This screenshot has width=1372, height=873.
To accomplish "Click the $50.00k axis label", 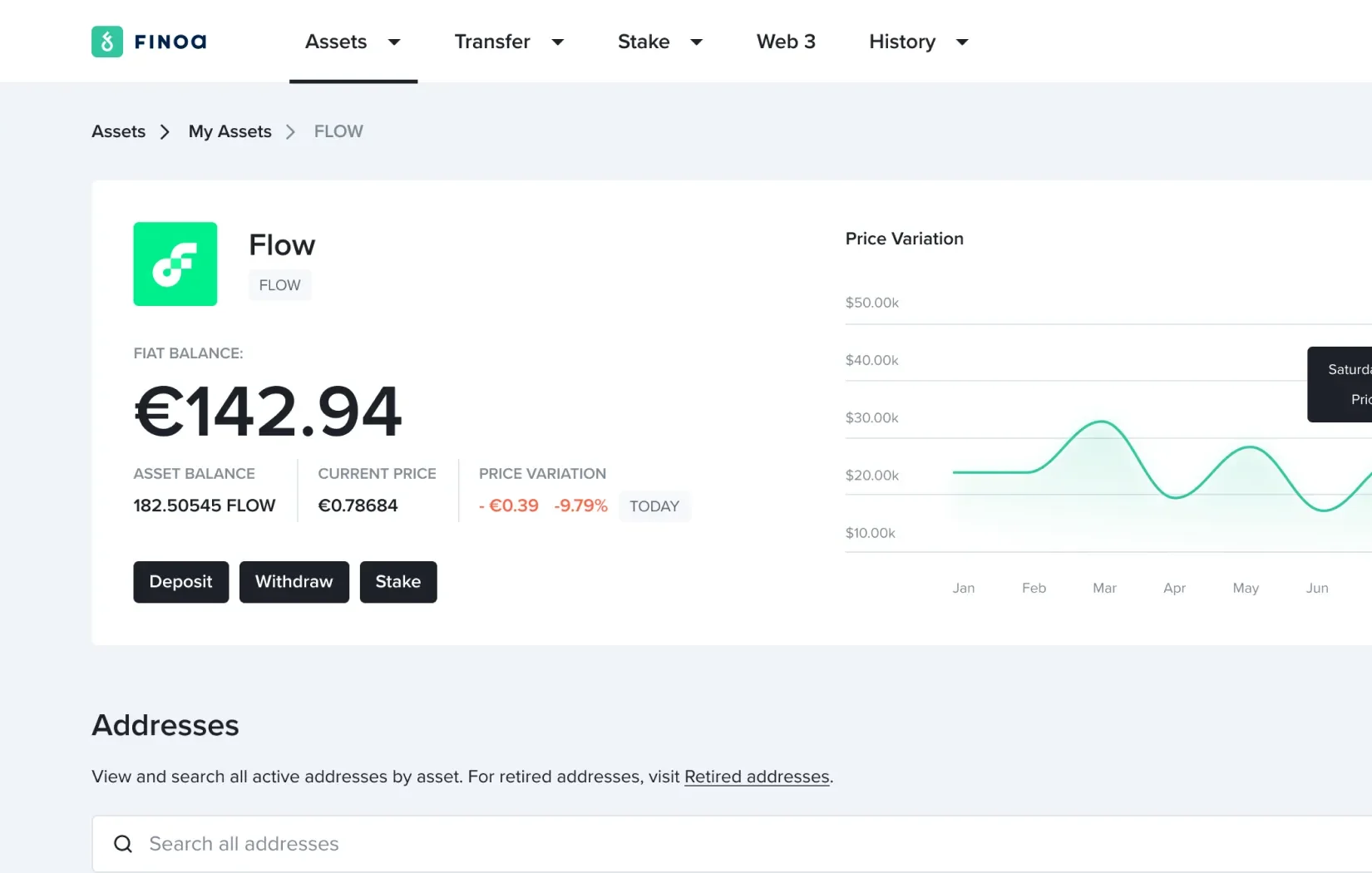I will tap(872, 303).
